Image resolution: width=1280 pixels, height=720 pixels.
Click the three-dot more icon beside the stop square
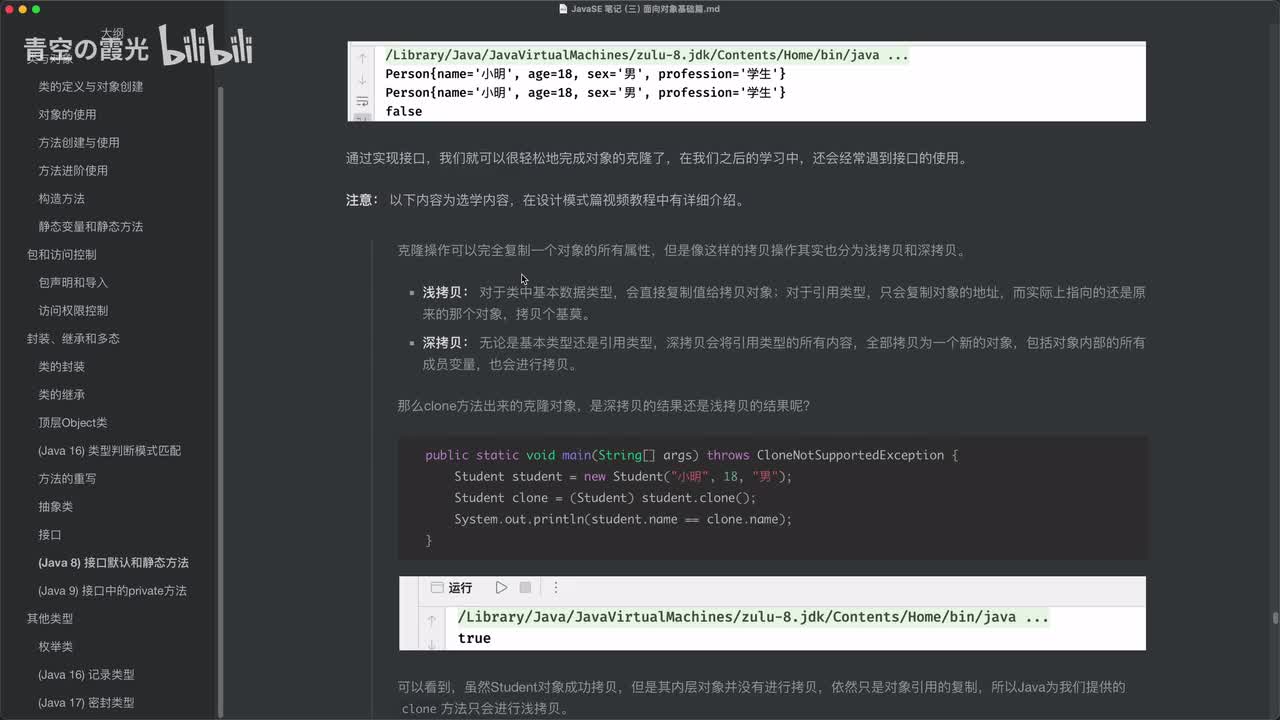pos(556,588)
